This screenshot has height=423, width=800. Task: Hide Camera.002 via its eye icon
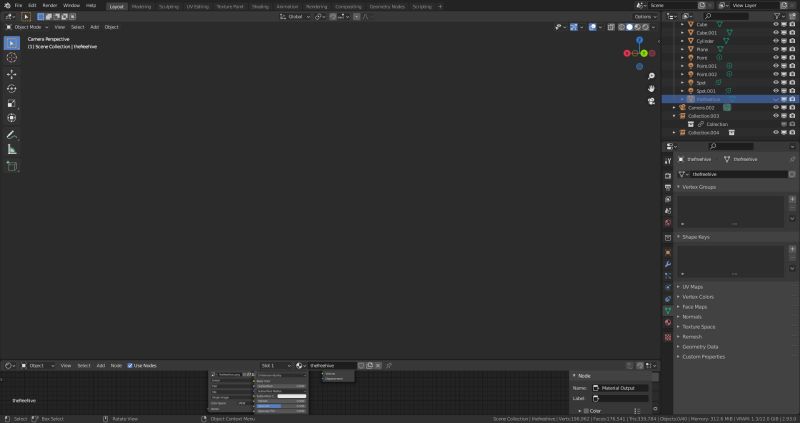[776, 108]
